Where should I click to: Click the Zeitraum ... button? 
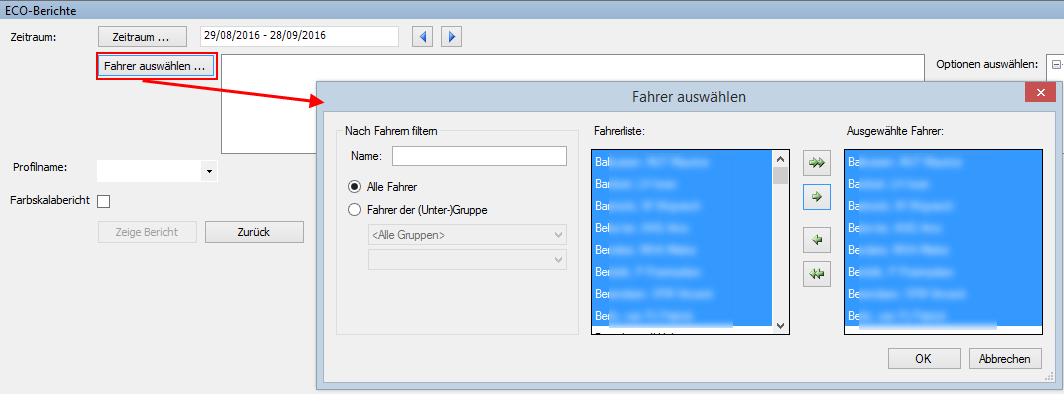coord(142,37)
